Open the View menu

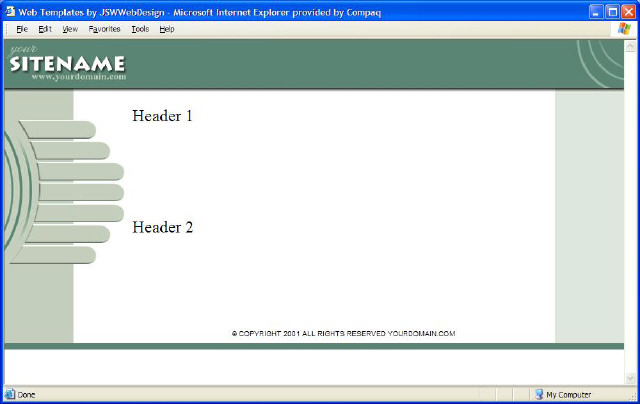coord(70,29)
